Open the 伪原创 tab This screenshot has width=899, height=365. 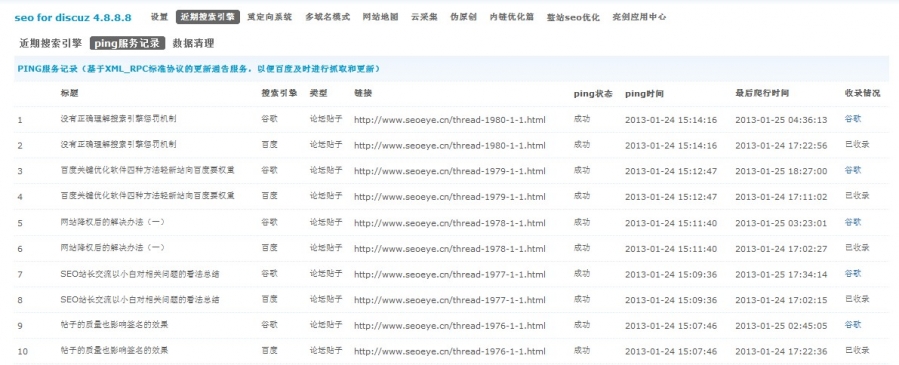point(463,17)
